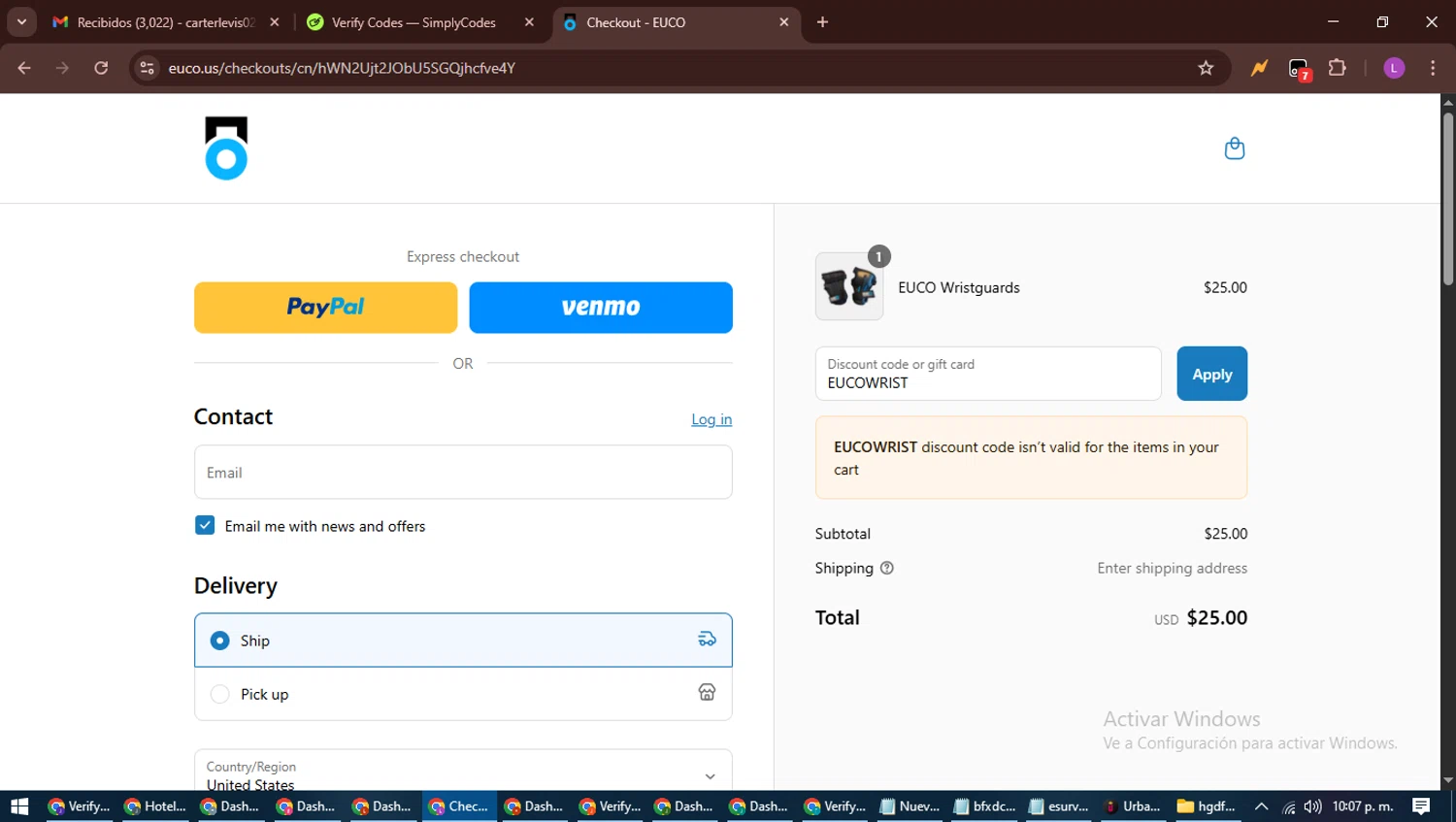Open the volume speaker tray icon

coord(1312,806)
